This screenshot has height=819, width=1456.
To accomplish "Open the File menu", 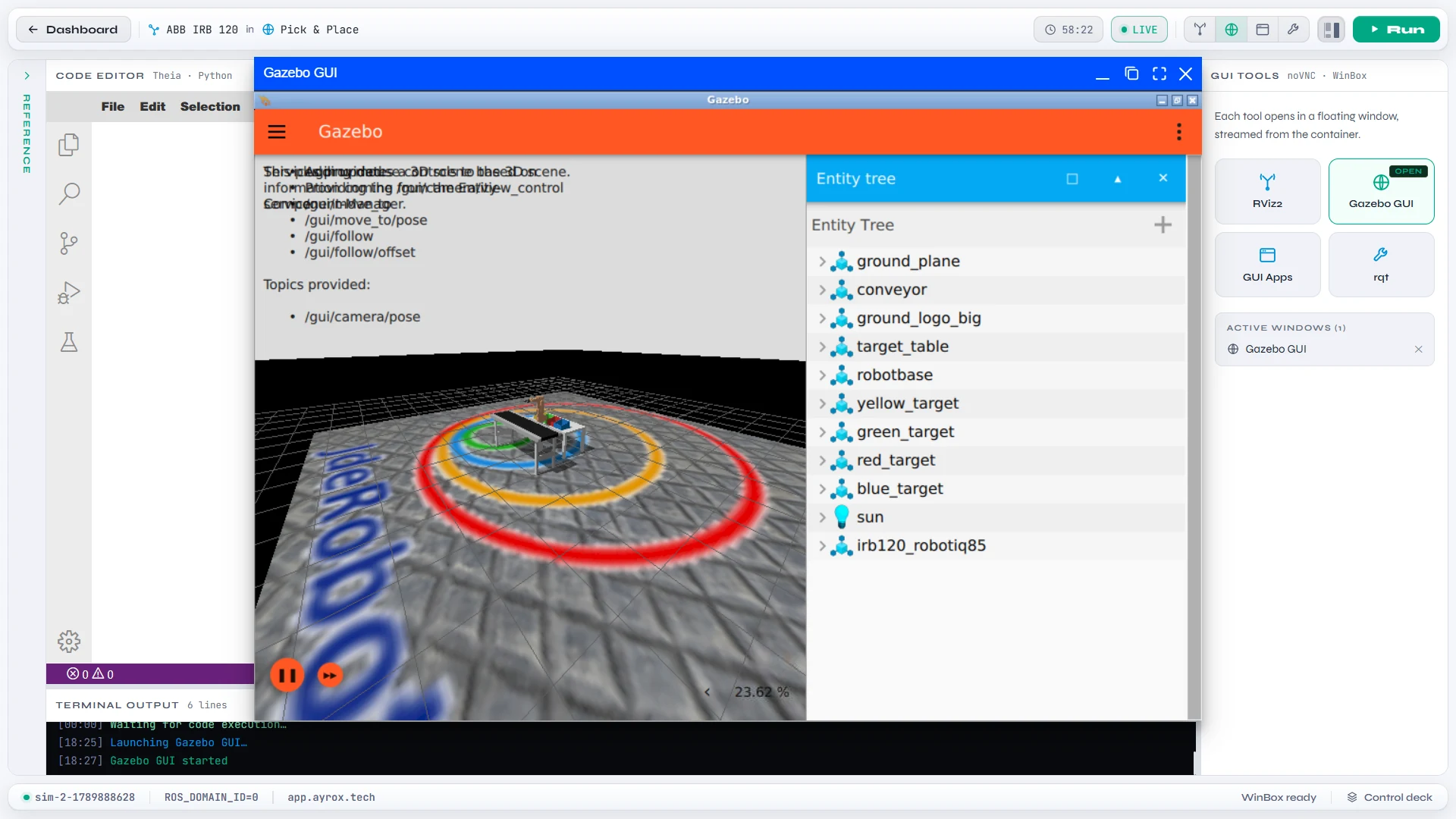I will tap(113, 107).
